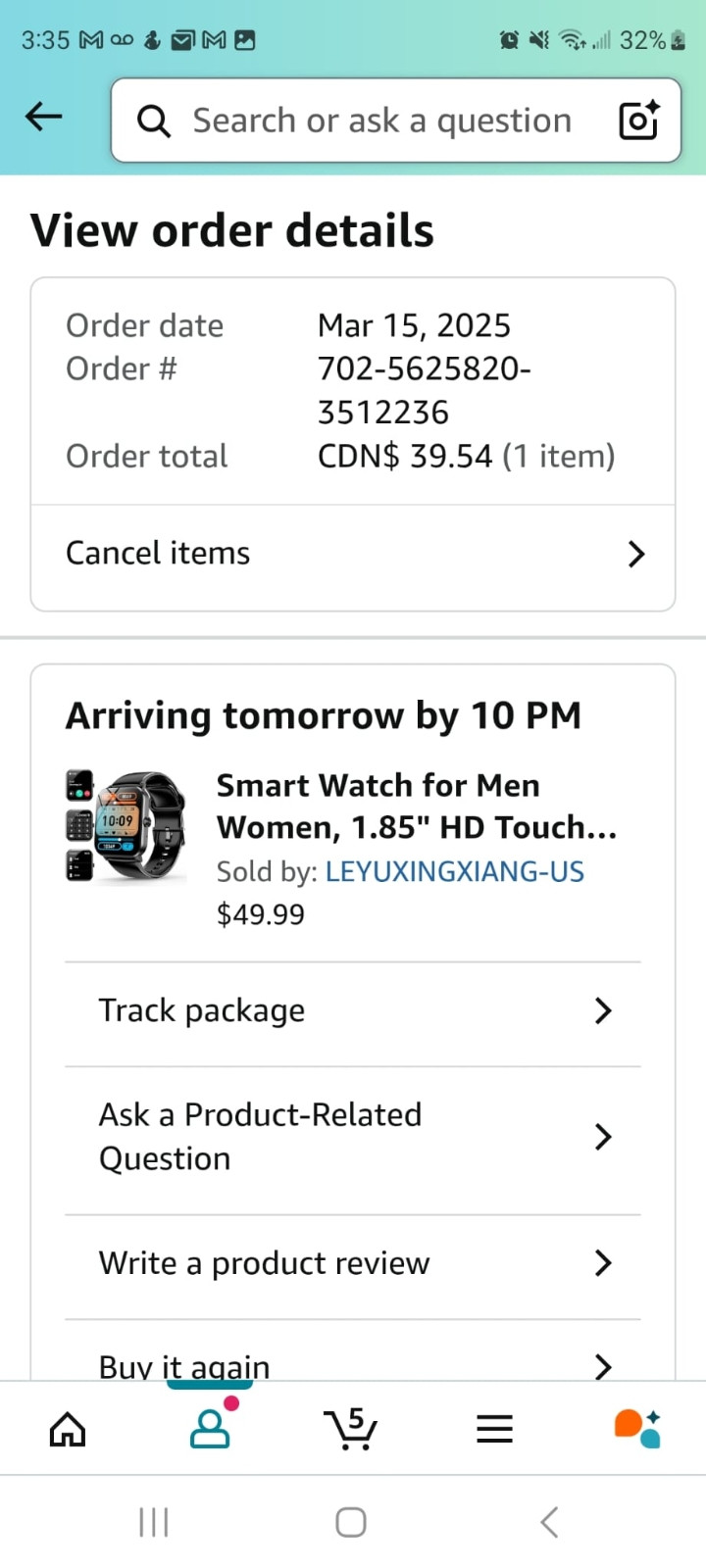The image size is (706, 1568).
Task: Open the Rufus AI assistant icon
Action: click(x=637, y=1429)
